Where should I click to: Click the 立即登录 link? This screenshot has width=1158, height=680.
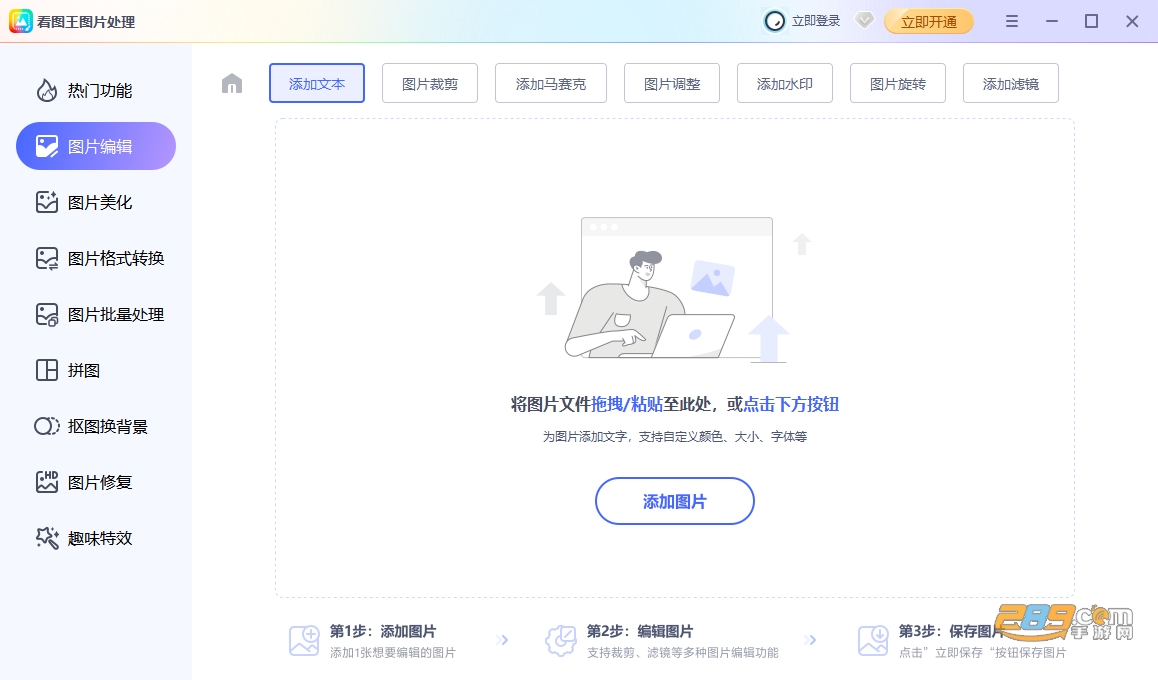click(816, 21)
